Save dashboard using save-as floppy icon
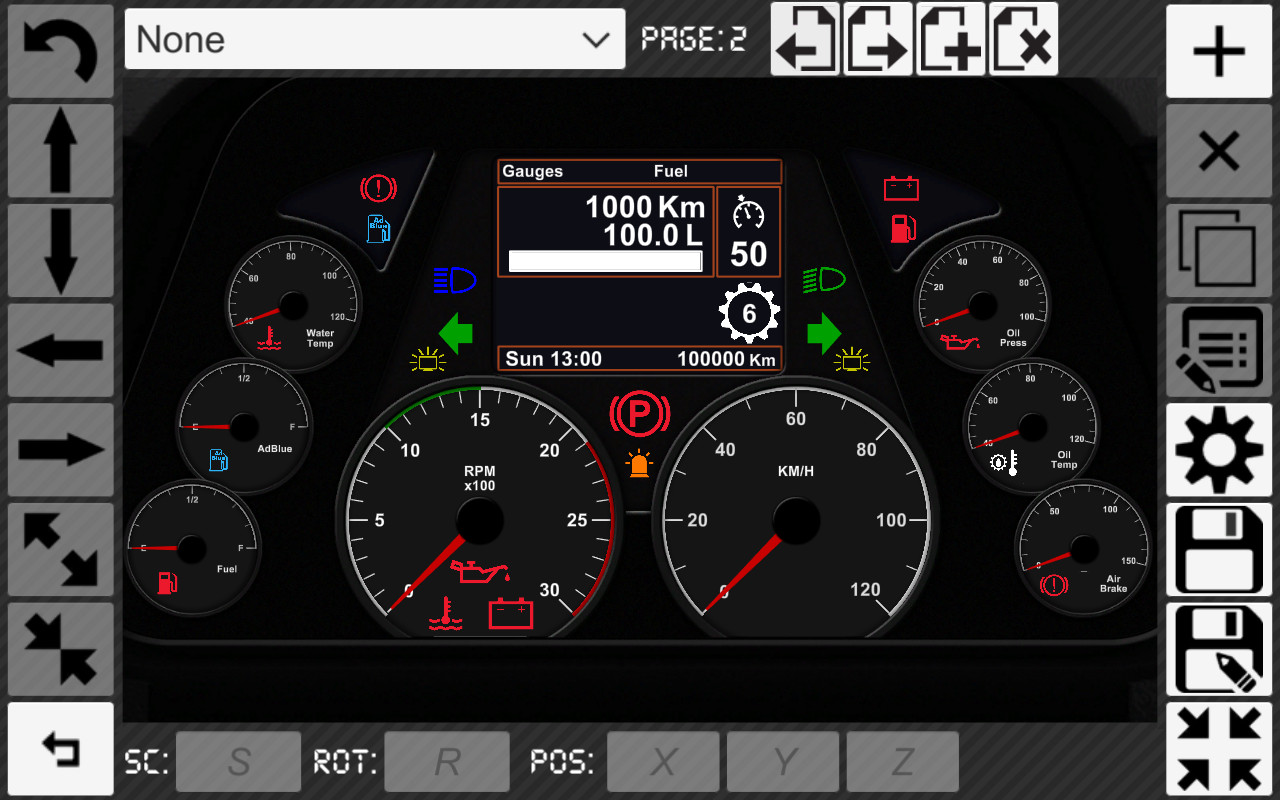This screenshot has width=1280, height=800. tap(1218, 649)
